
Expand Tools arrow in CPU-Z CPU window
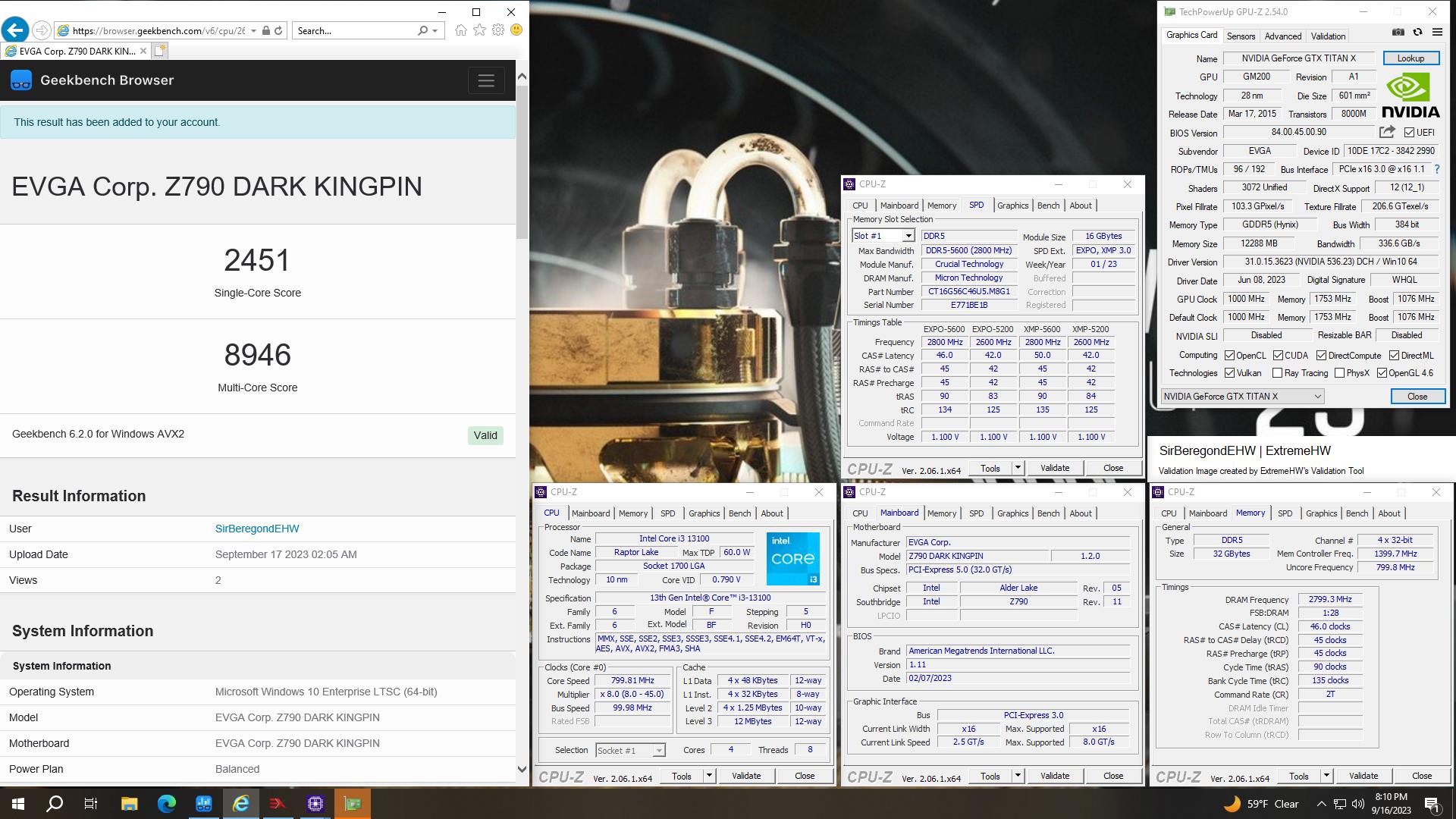pyautogui.click(x=709, y=776)
